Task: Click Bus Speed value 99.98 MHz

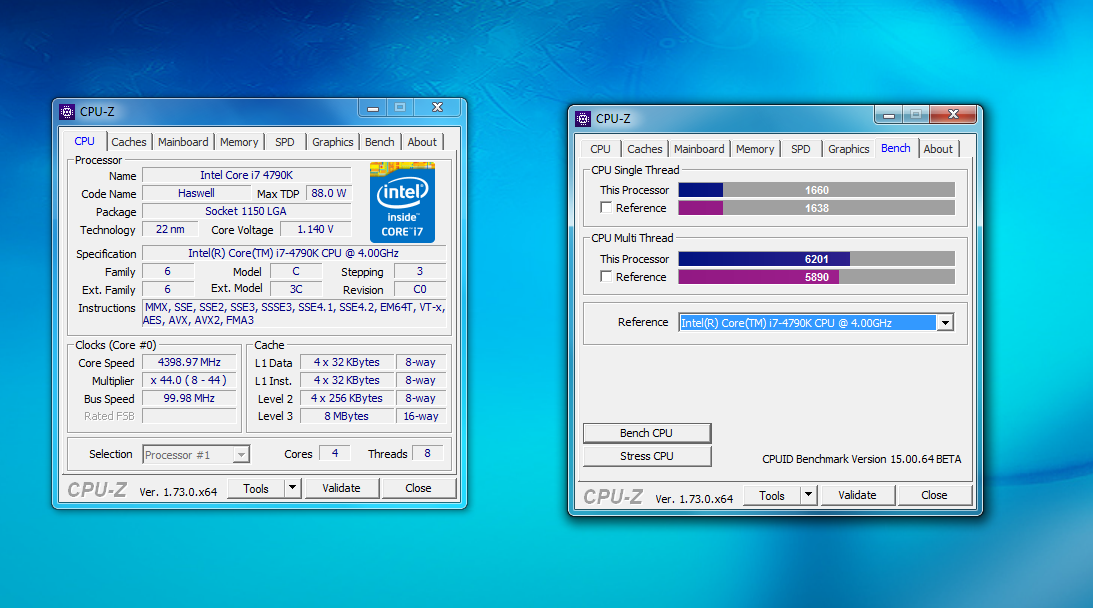Action: click(x=189, y=398)
